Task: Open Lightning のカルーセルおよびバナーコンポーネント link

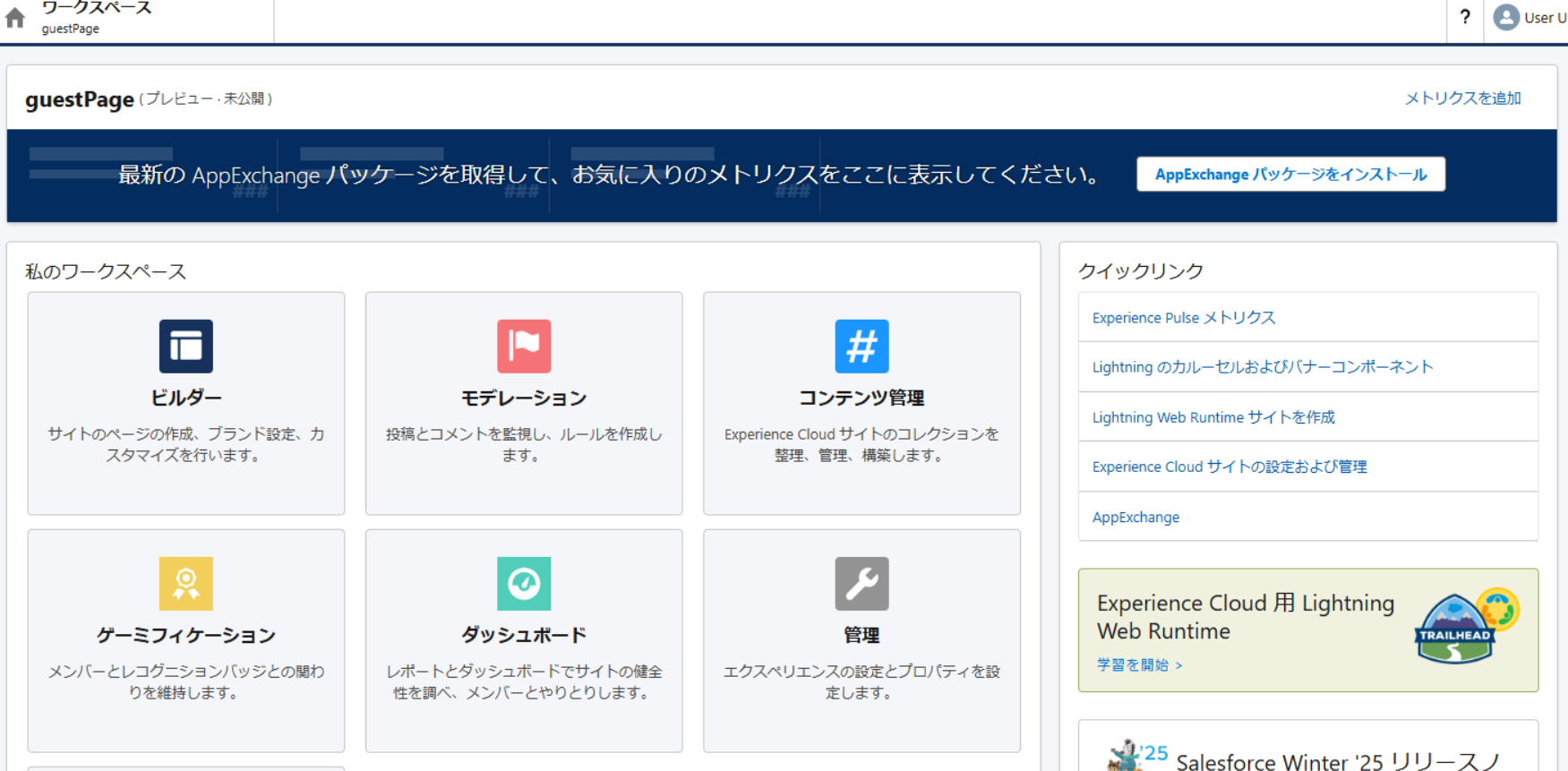Action: (1262, 367)
